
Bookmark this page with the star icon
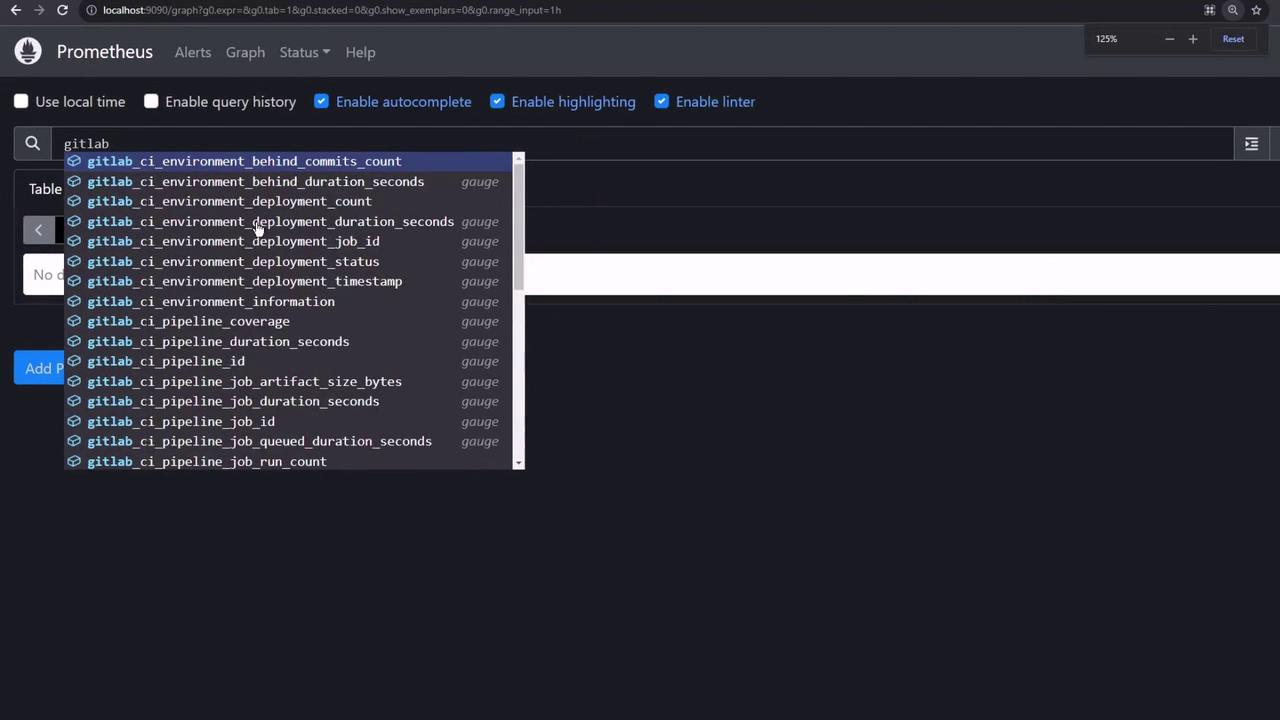coord(1256,10)
